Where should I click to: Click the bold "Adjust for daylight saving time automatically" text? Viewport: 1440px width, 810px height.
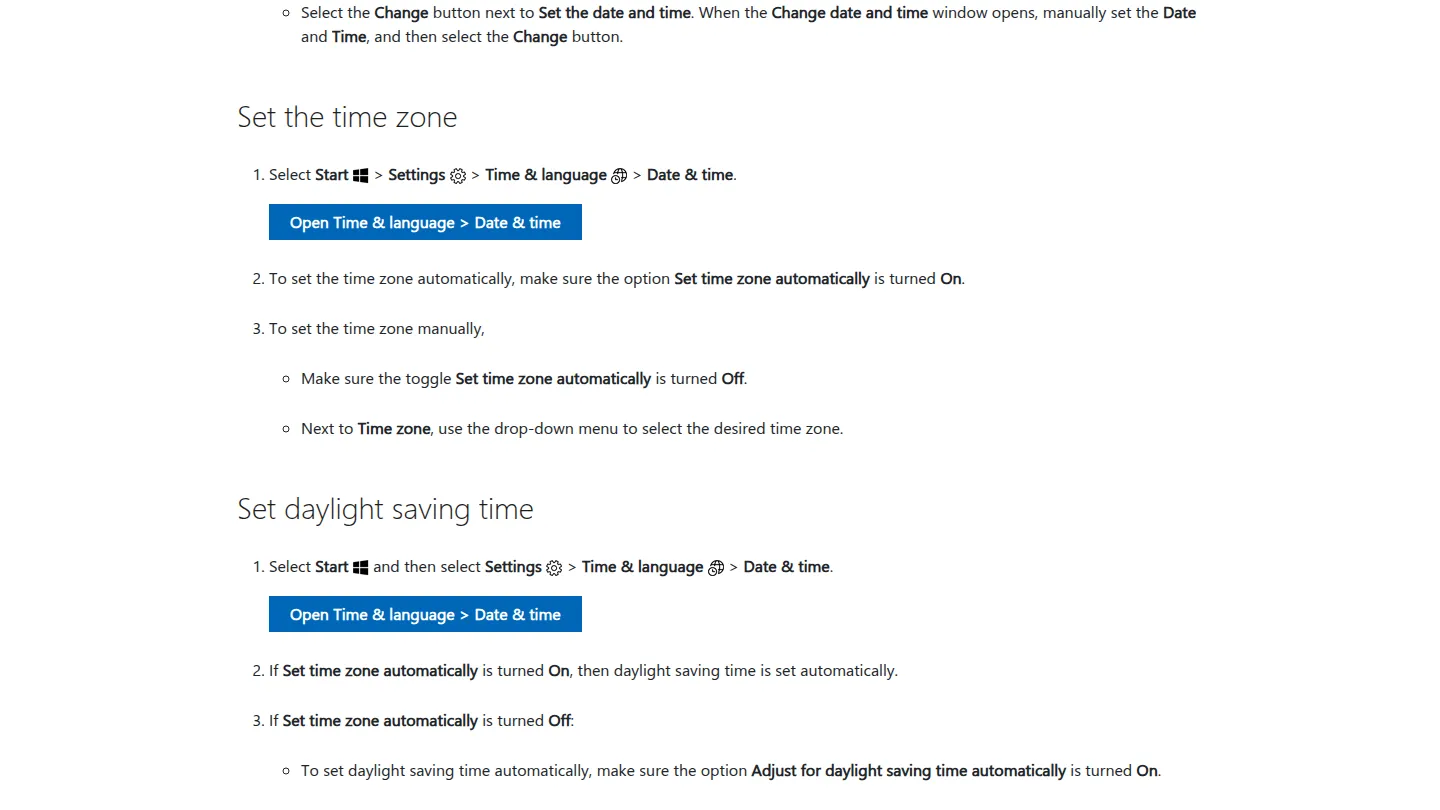909,771
